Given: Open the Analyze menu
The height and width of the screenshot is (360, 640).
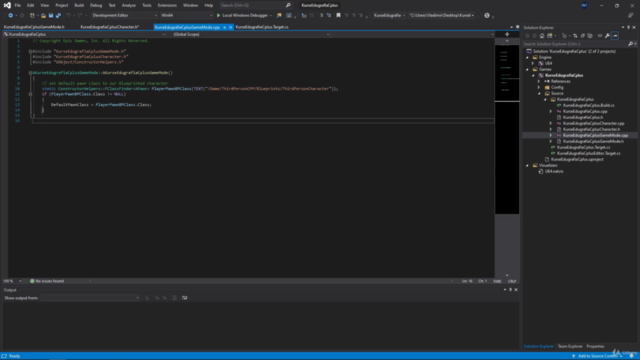Looking at the screenshot, I should (129, 5).
